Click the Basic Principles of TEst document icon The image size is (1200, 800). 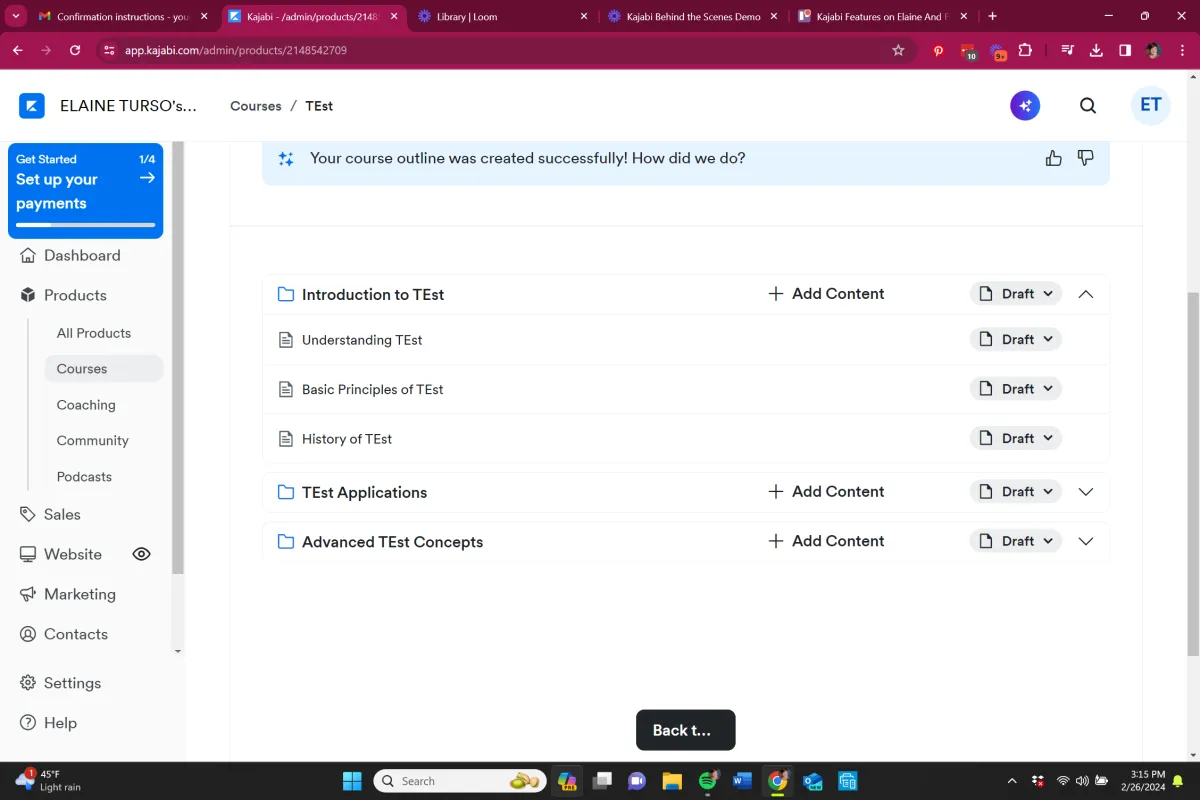[x=286, y=389]
